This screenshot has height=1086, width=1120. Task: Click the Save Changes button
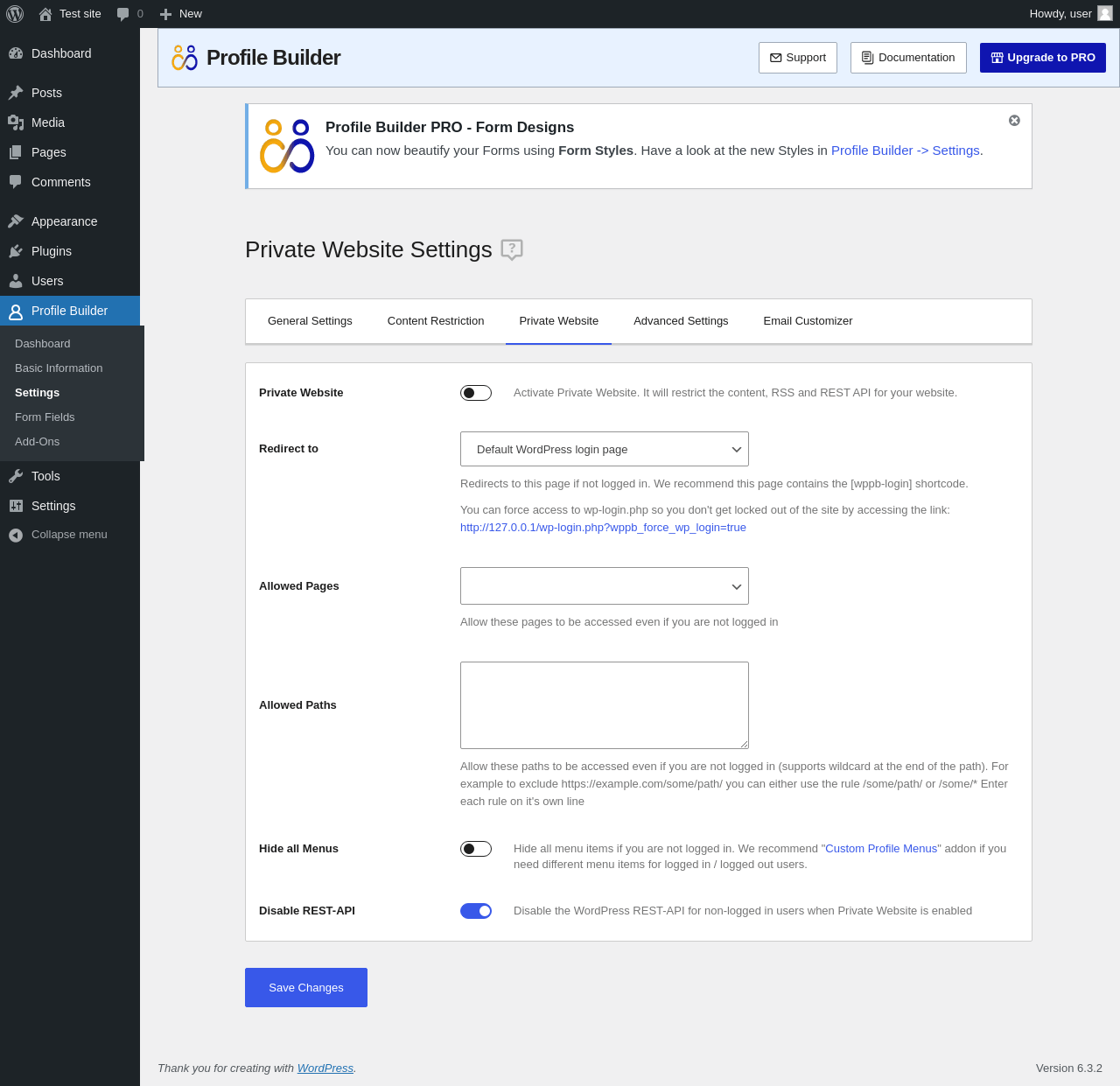pos(306,987)
